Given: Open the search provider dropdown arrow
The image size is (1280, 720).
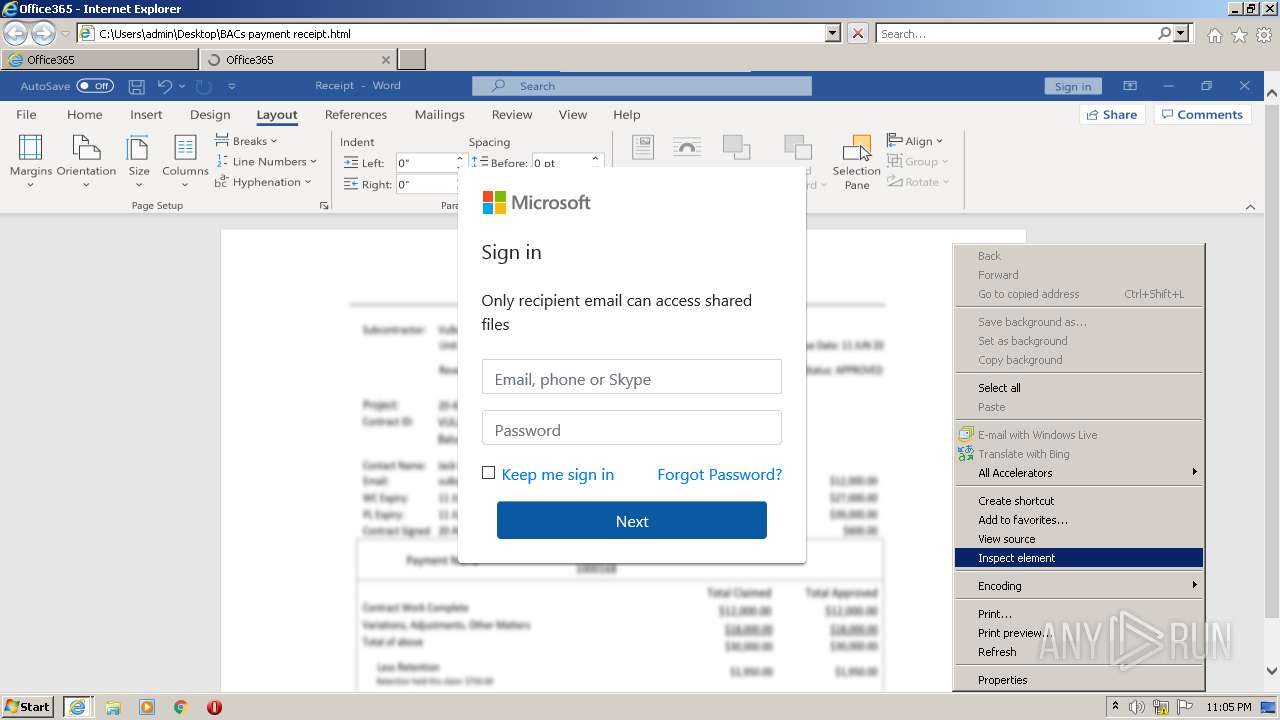Looking at the screenshot, I should tap(1182, 33).
